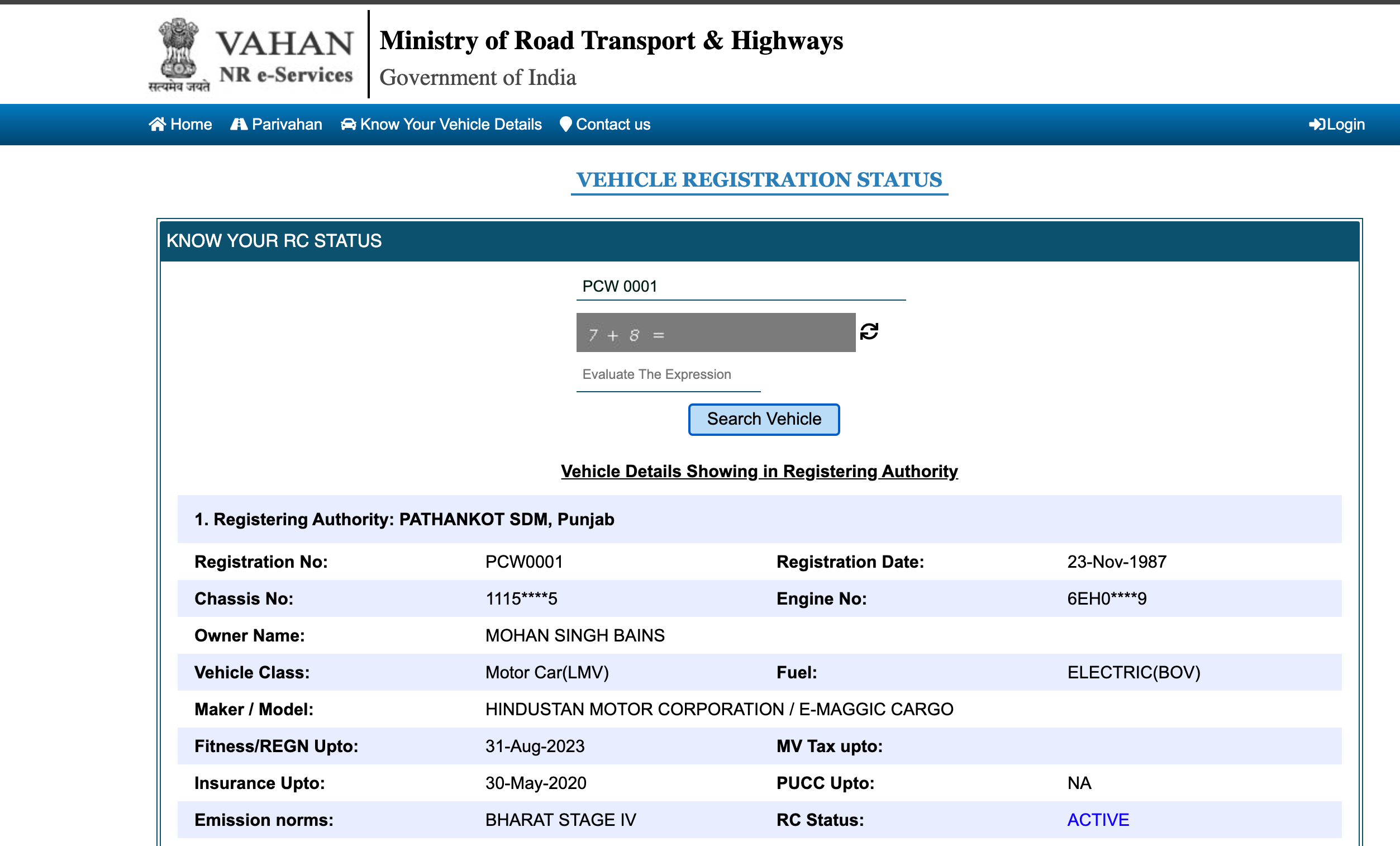The width and height of the screenshot is (1400, 846).
Task: Click Vehicle Details Showing in Registering Authority
Action: pos(759,471)
